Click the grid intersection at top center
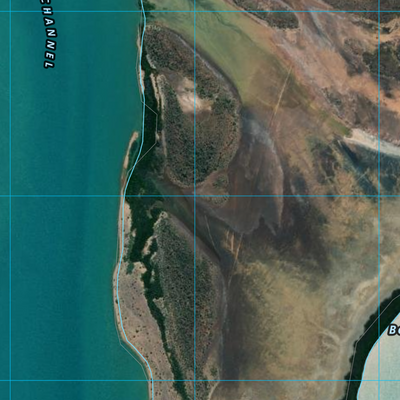Image resolution: width=400 pixels, height=400 pixels. click(x=195, y=11)
